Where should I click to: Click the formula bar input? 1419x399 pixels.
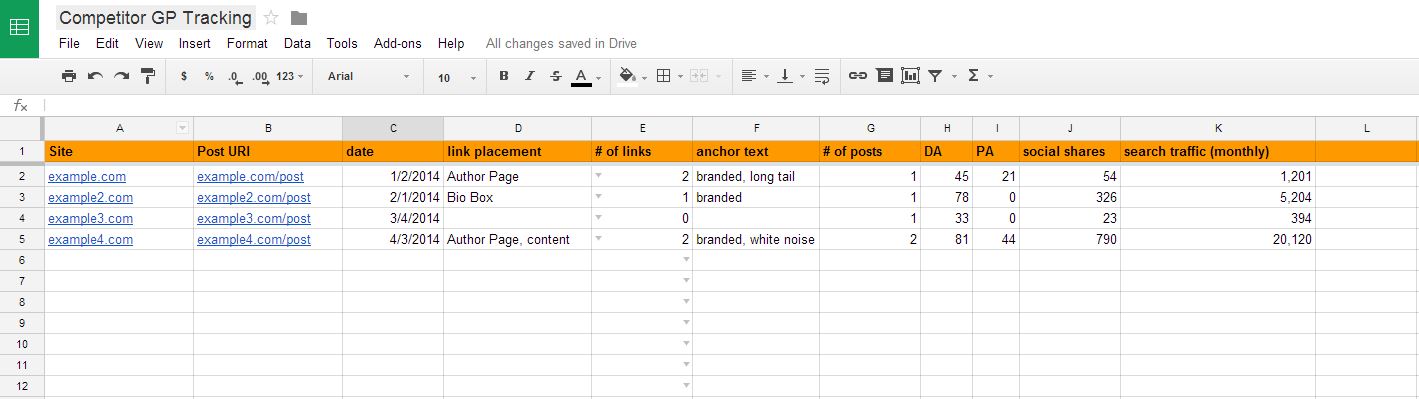[x=730, y=105]
